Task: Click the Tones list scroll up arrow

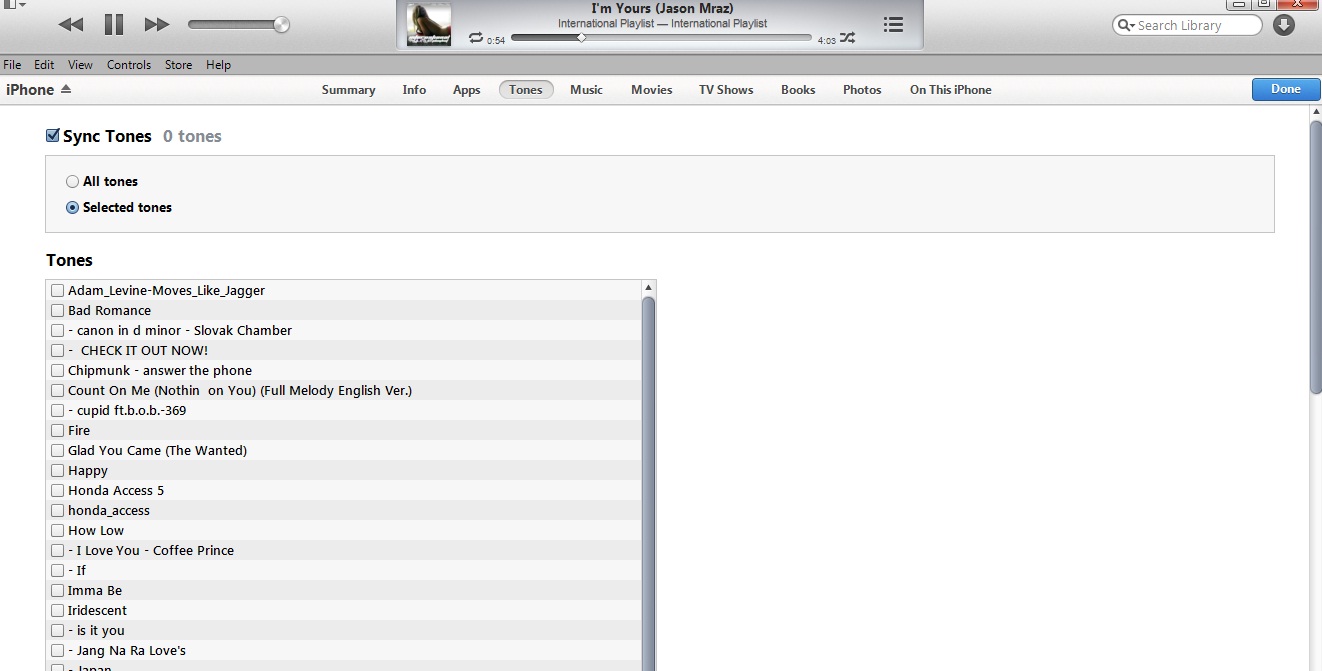Action: tap(648, 288)
